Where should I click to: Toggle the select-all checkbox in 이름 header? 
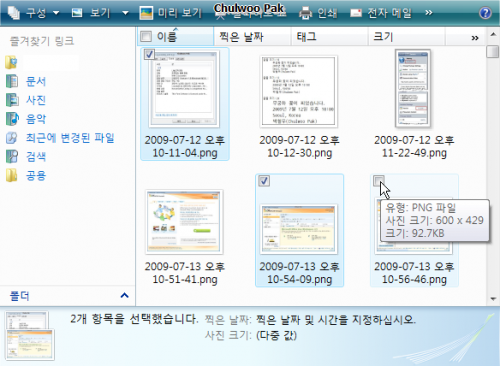[146, 36]
